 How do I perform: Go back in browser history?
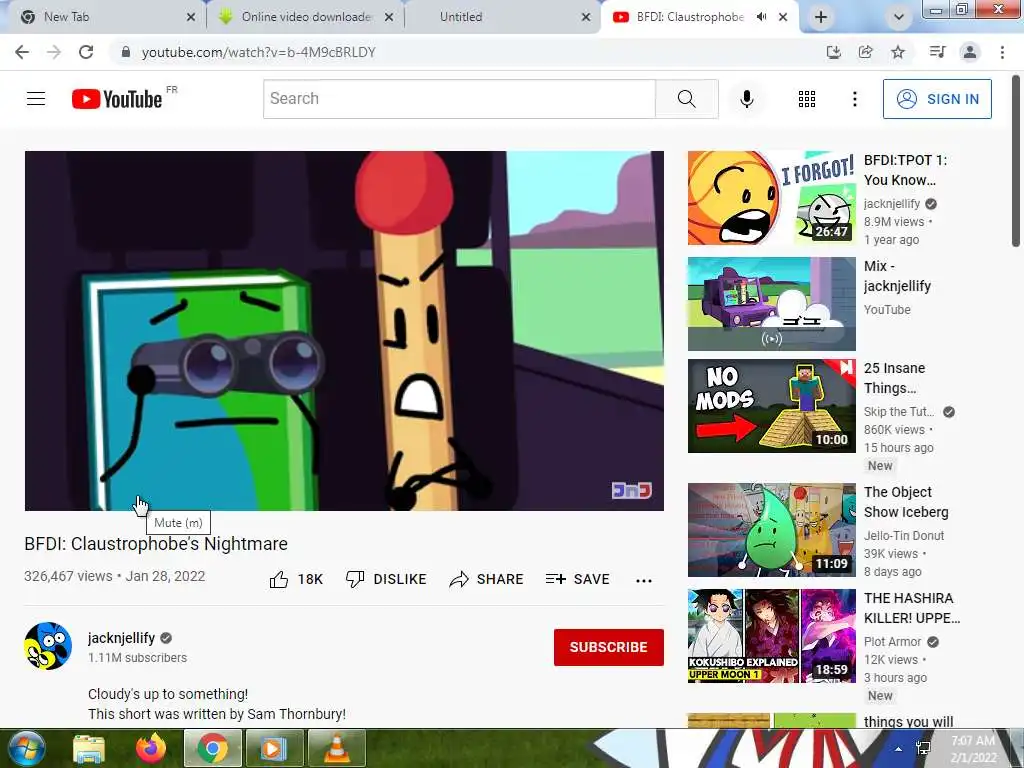point(22,52)
